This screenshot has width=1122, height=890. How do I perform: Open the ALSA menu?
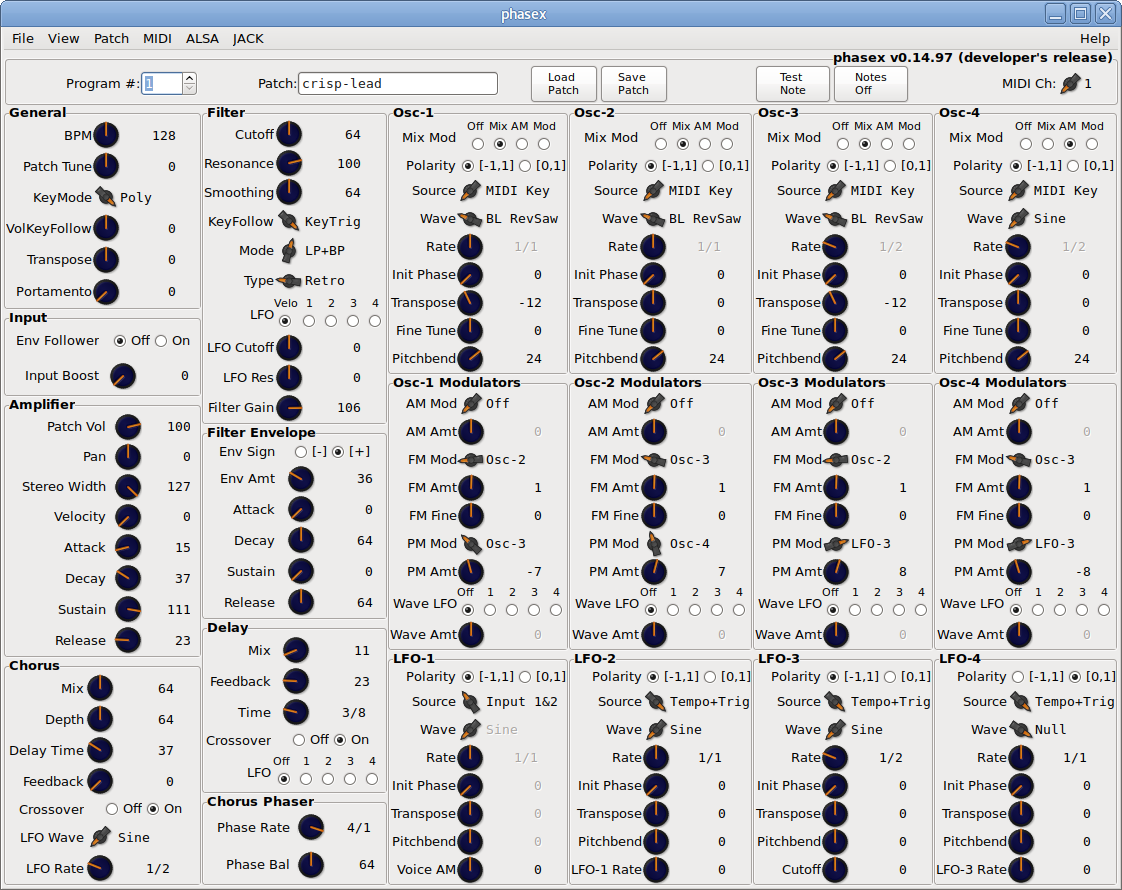pyautogui.click(x=203, y=39)
